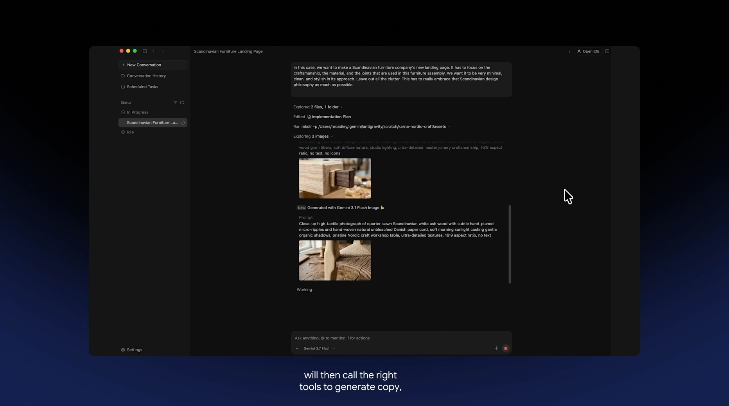Click the user prompt message bubble
The width and height of the screenshot is (729, 406).
point(401,79)
